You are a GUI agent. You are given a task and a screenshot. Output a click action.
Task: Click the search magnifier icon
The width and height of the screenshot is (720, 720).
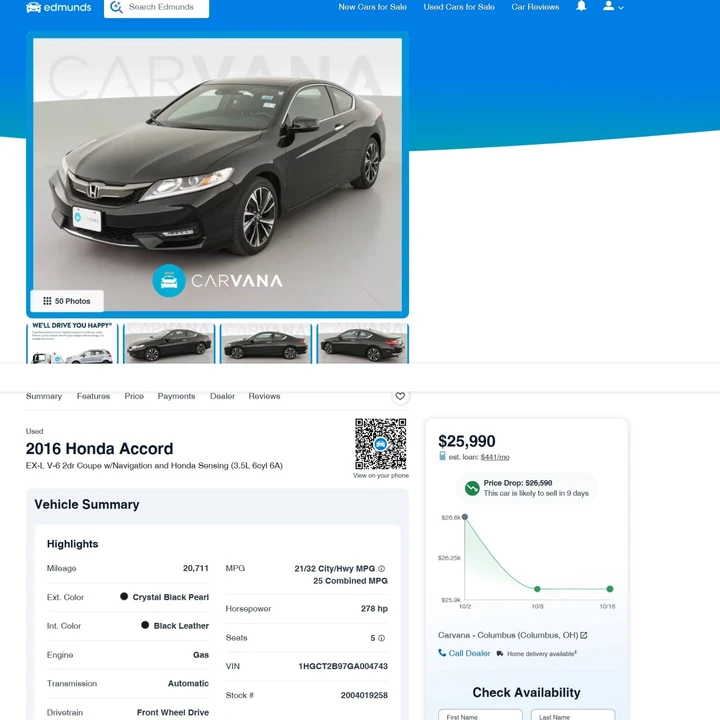[116, 7]
